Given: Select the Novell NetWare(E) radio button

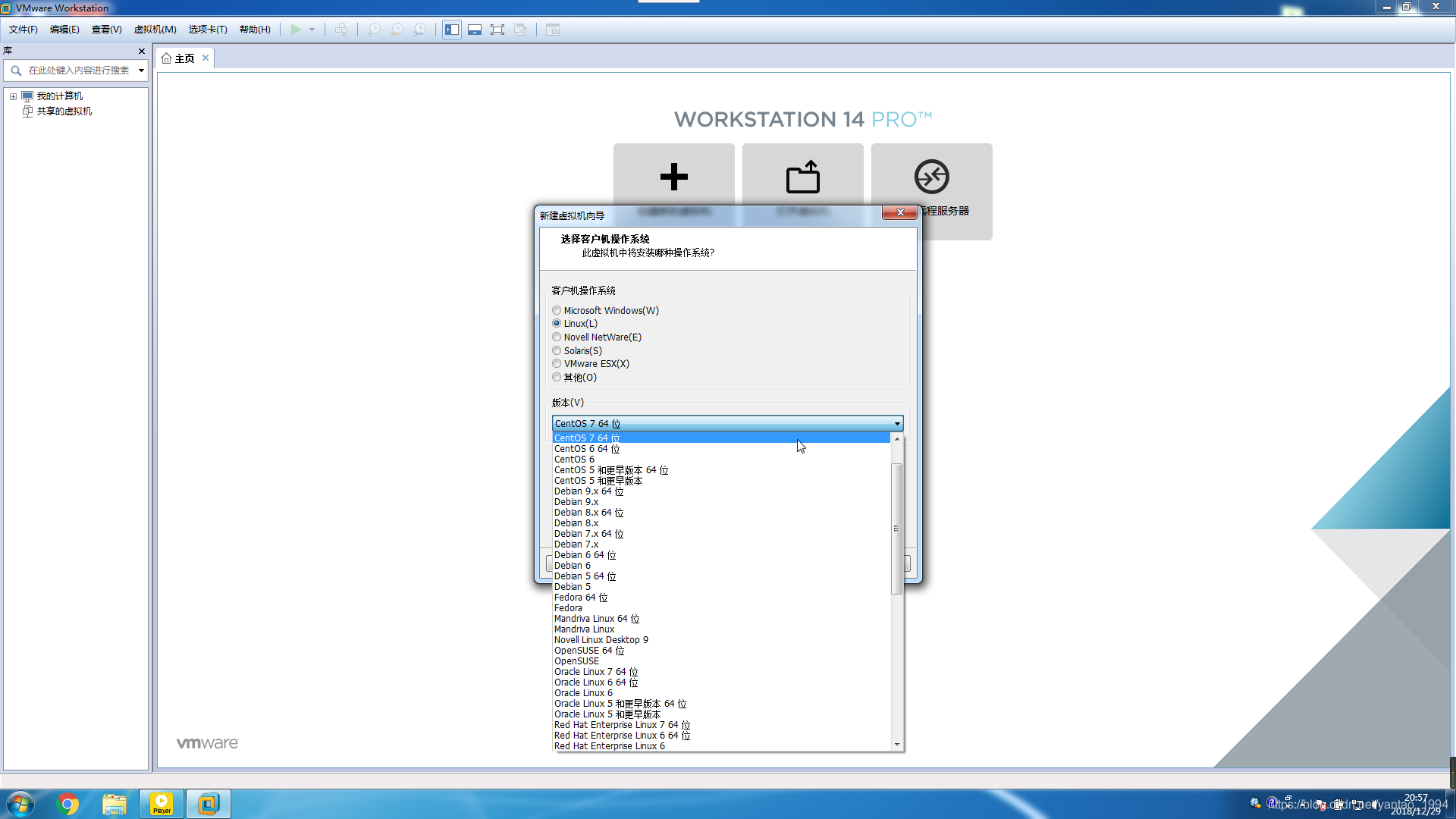Looking at the screenshot, I should tap(557, 337).
